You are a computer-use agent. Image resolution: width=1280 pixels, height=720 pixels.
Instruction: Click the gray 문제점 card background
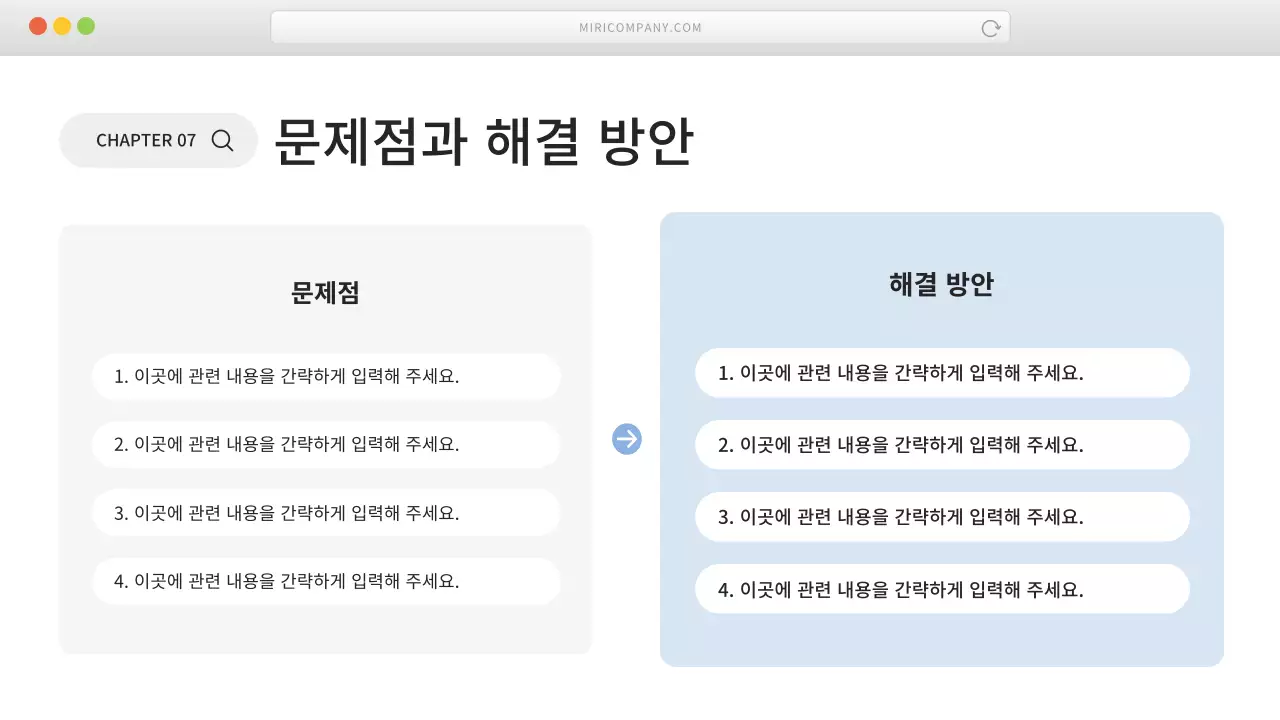[x=324, y=630]
